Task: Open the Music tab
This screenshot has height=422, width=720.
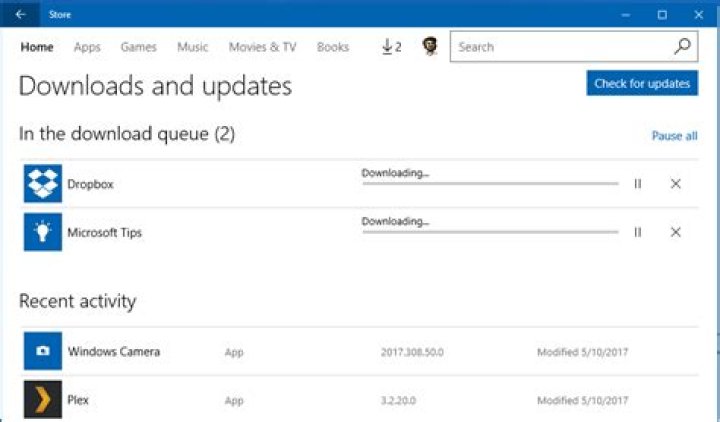Action: [193, 47]
